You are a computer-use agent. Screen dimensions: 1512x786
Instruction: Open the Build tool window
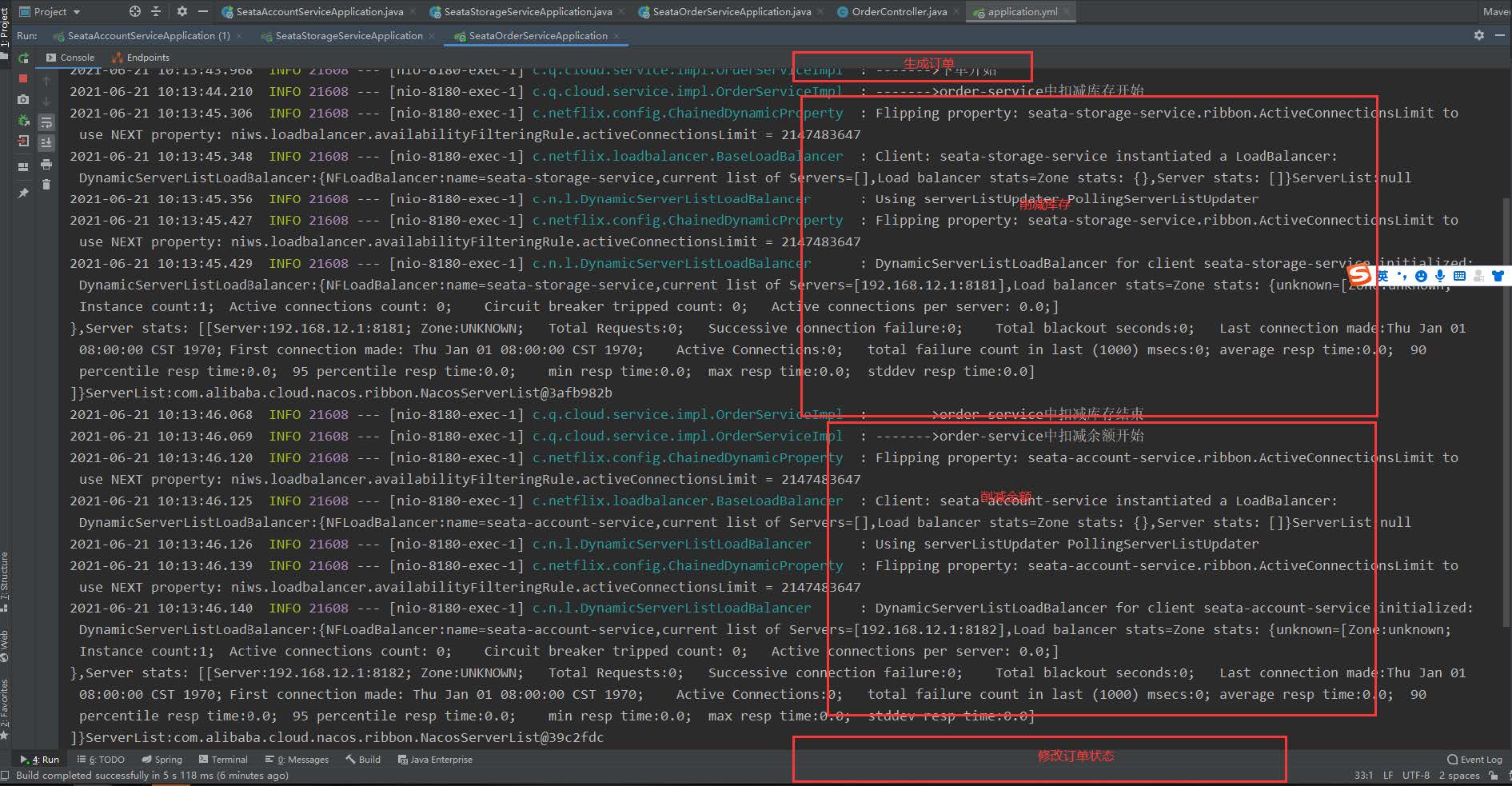(363, 760)
